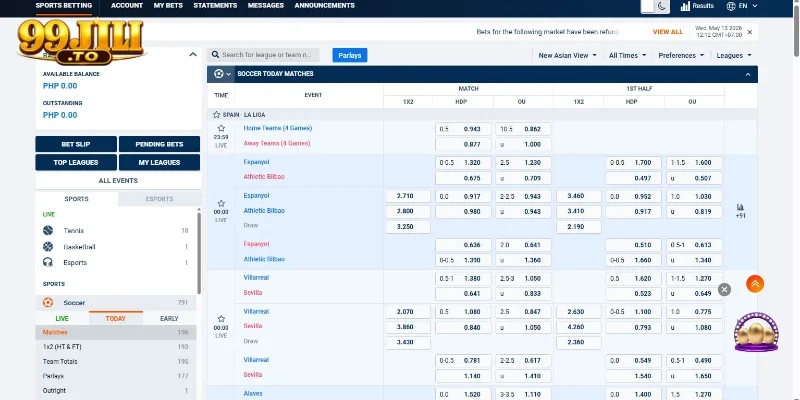Click the TOP LEAGUES button
The height and width of the screenshot is (400, 800).
point(76,162)
